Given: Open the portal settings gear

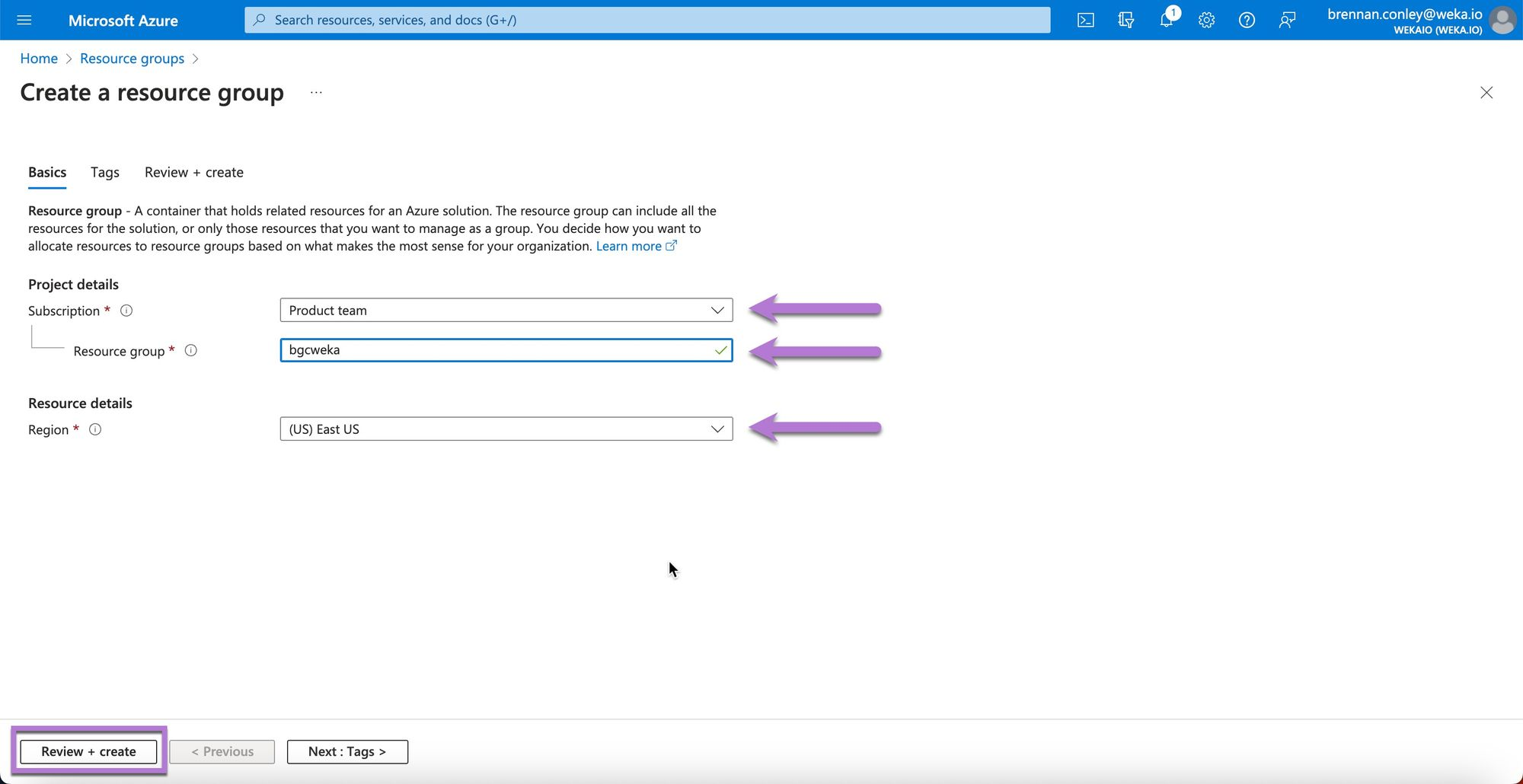Looking at the screenshot, I should coord(1206,21).
